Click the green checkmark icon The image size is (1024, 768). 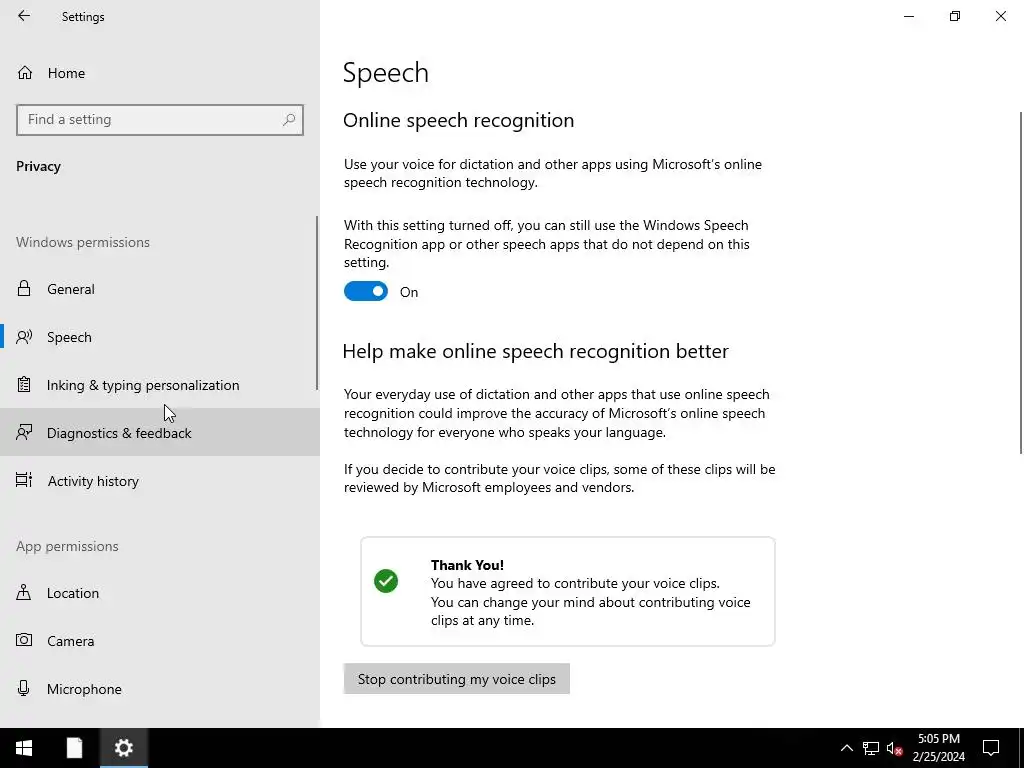[386, 581]
